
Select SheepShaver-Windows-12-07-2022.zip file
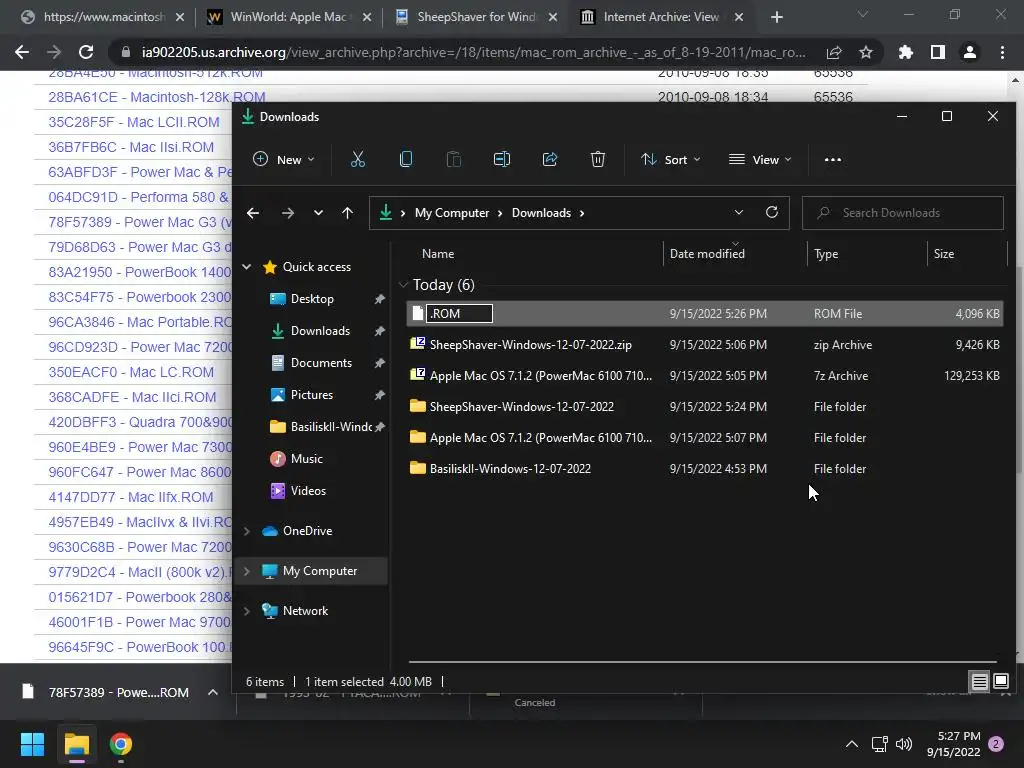tap(704, 345)
